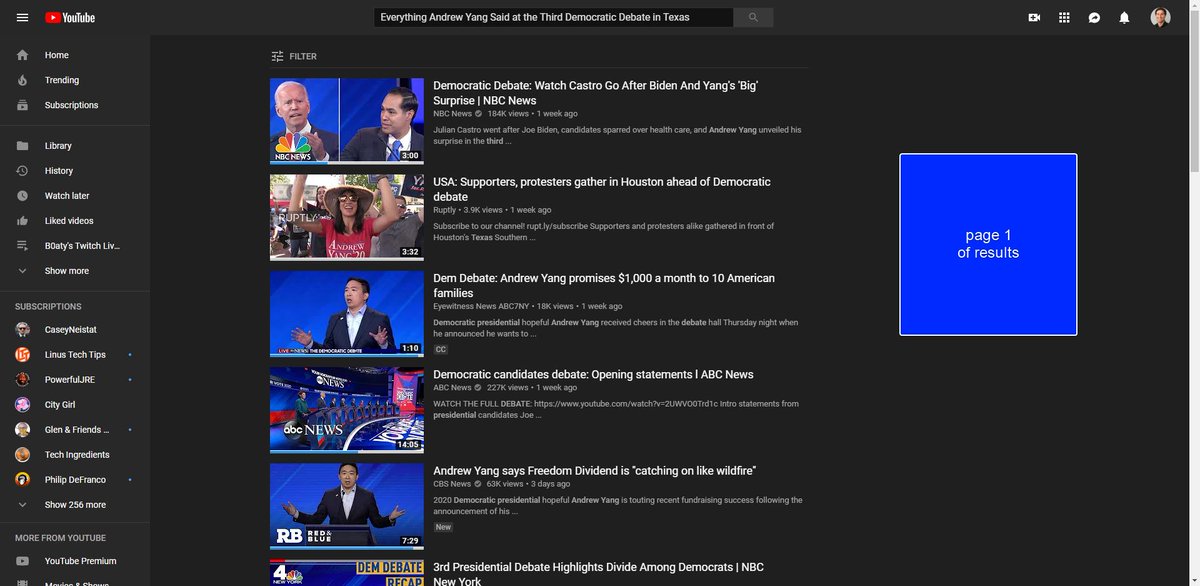Open title 'Democratic candidates debate: Opening statements'
The height and width of the screenshot is (586, 1200).
click(x=593, y=374)
